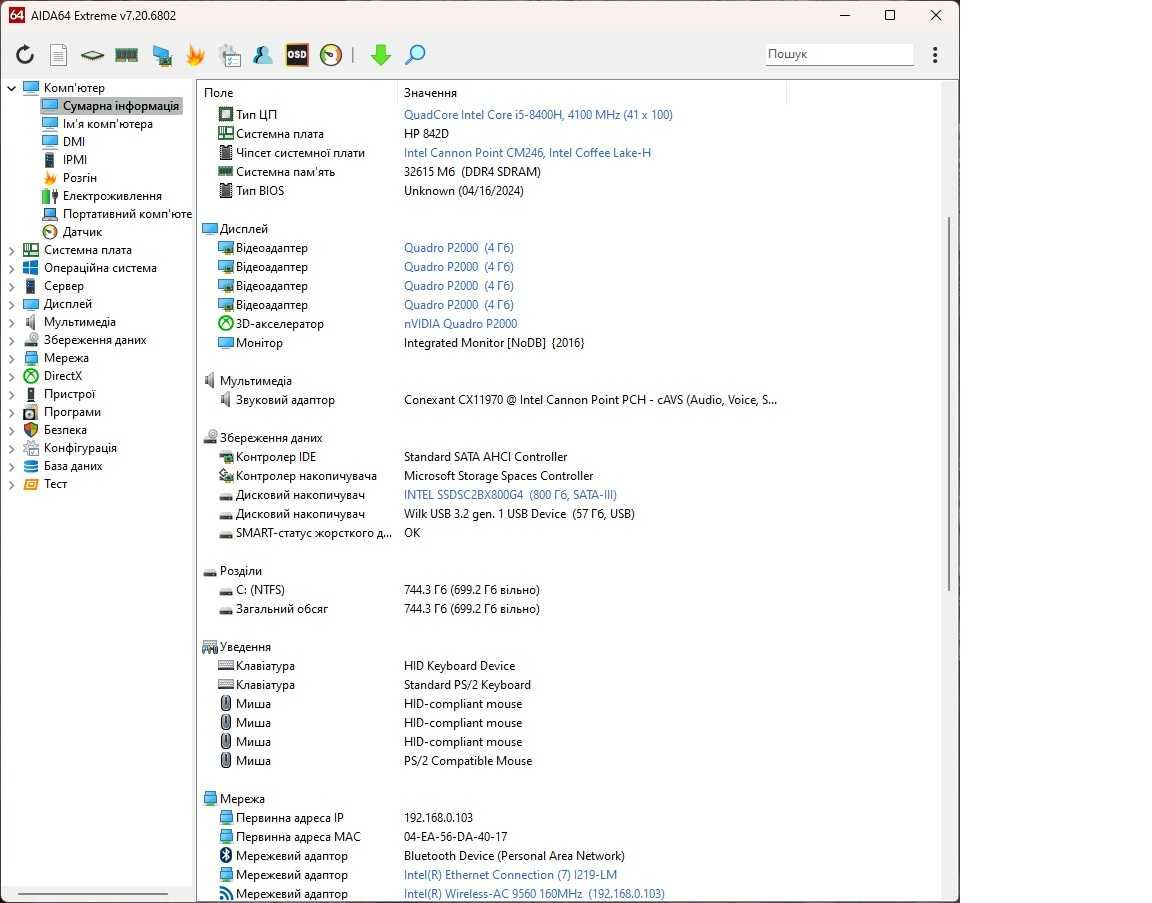Select the База даних category
Image resolution: width=1152 pixels, height=903 pixels.
pyautogui.click(x=73, y=466)
